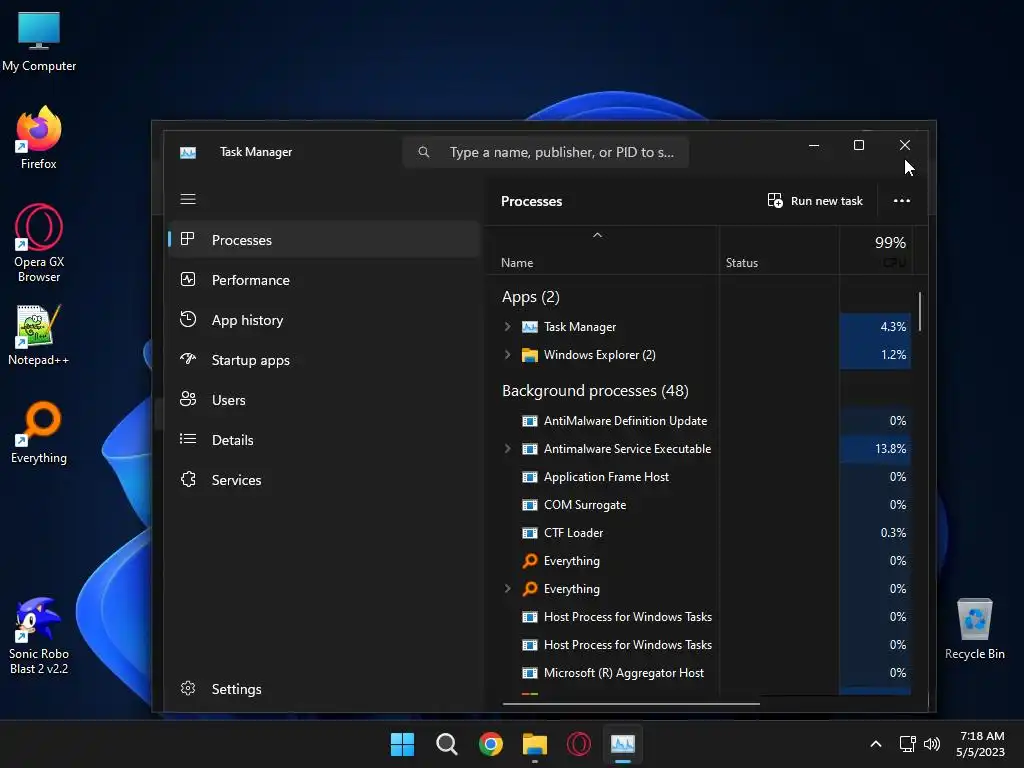Select the Opera GX Browser desktop shortcut
Viewport: 1024px width, 768px height.
[39, 244]
